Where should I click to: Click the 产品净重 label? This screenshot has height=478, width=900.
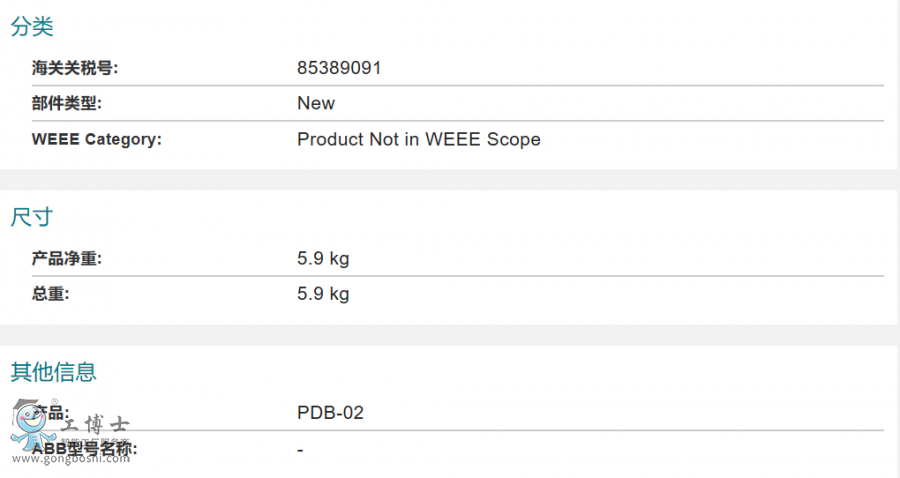click(67, 259)
